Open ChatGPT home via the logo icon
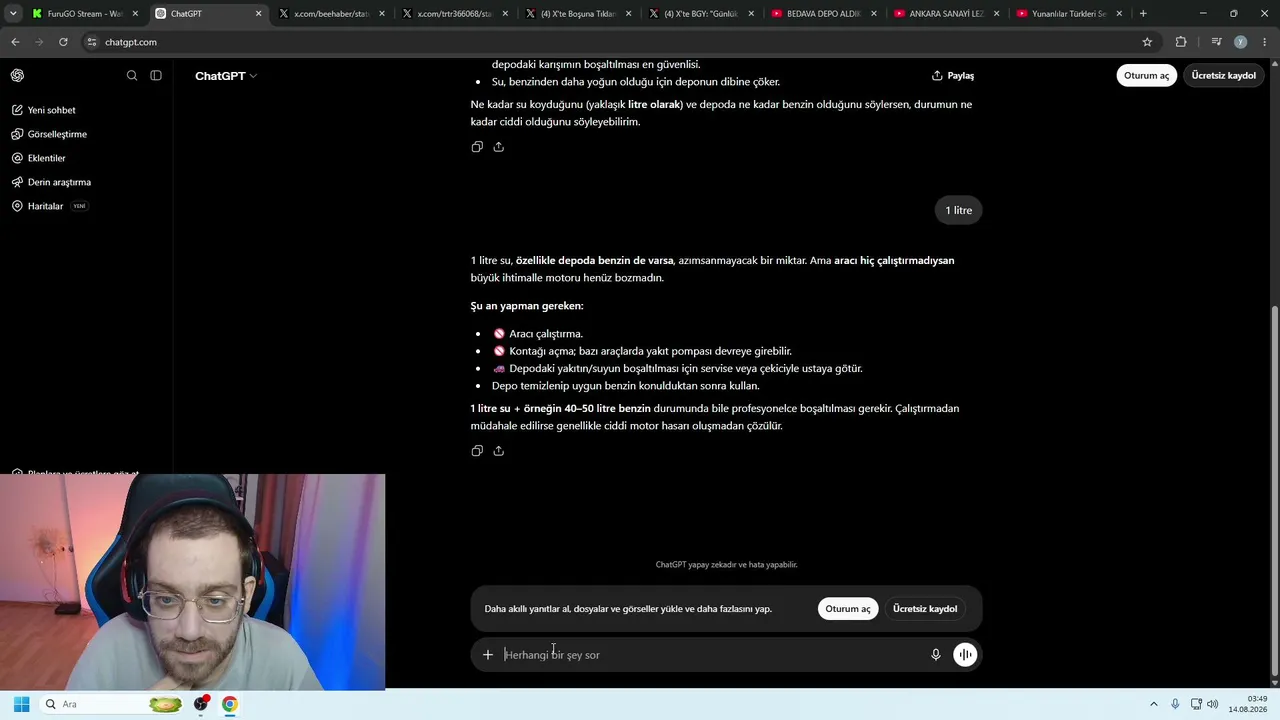Viewport: 1280px width, 720px height. point(17,76)
